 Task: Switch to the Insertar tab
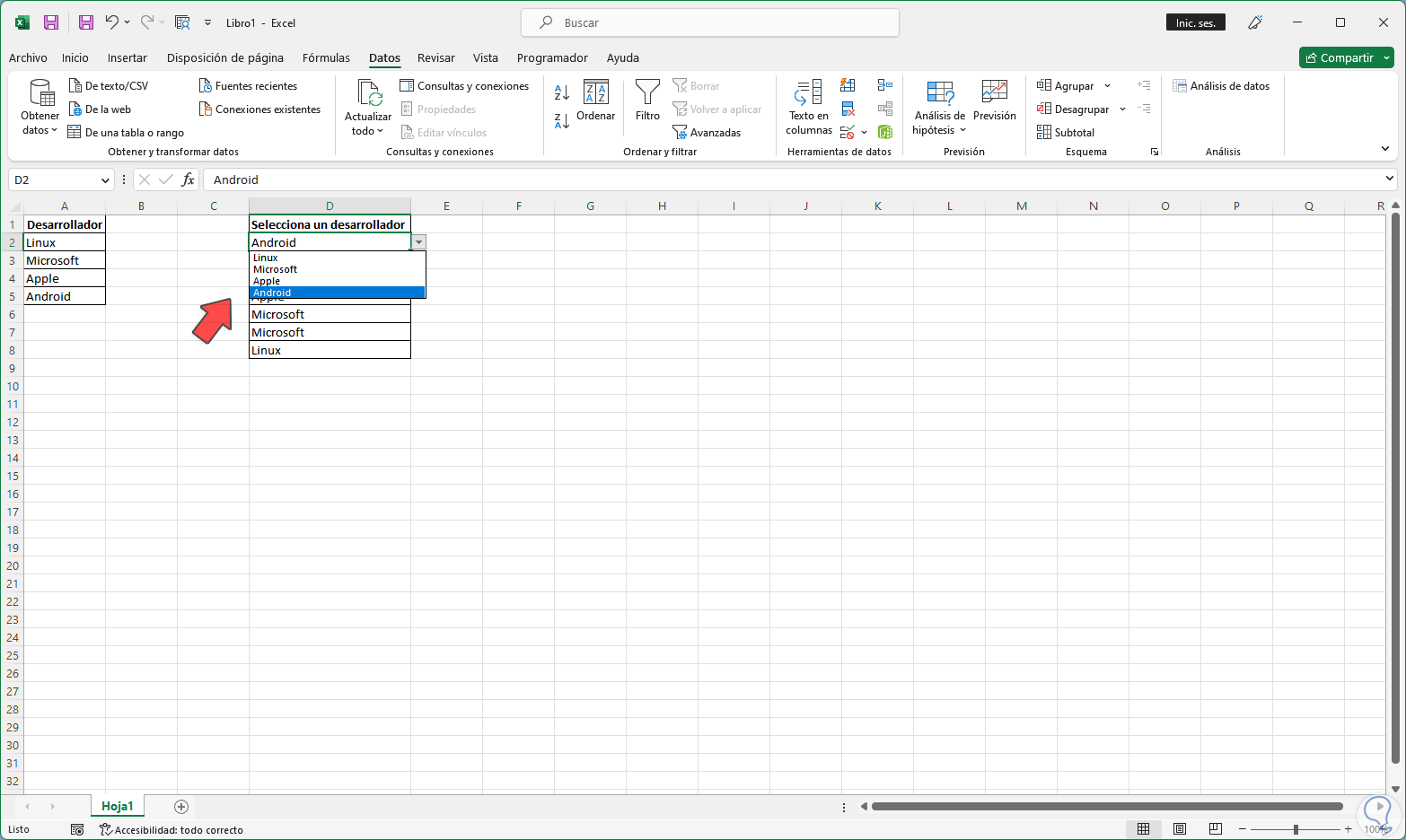coord(127,57)
